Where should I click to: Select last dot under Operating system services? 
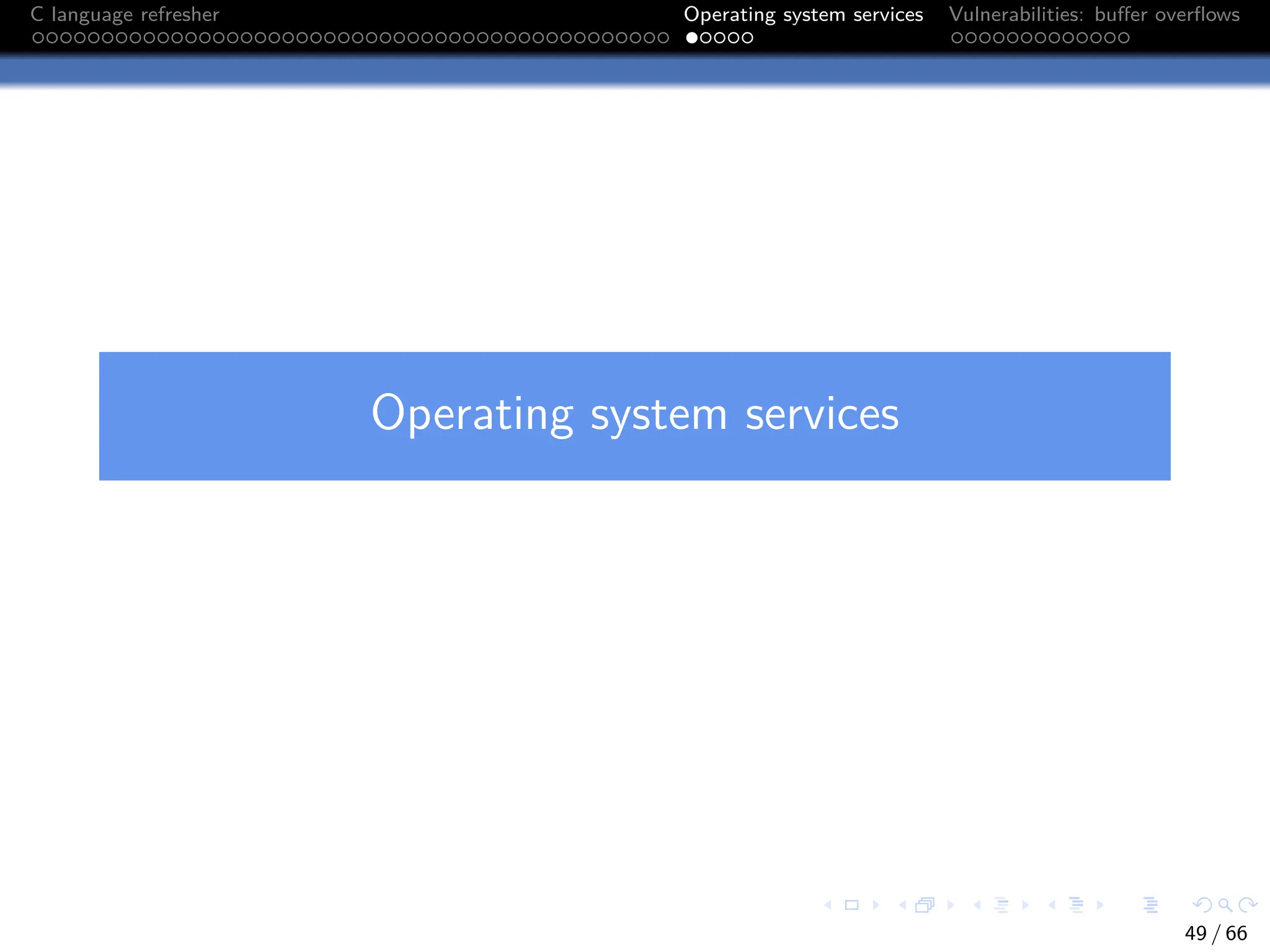point(747,38)
